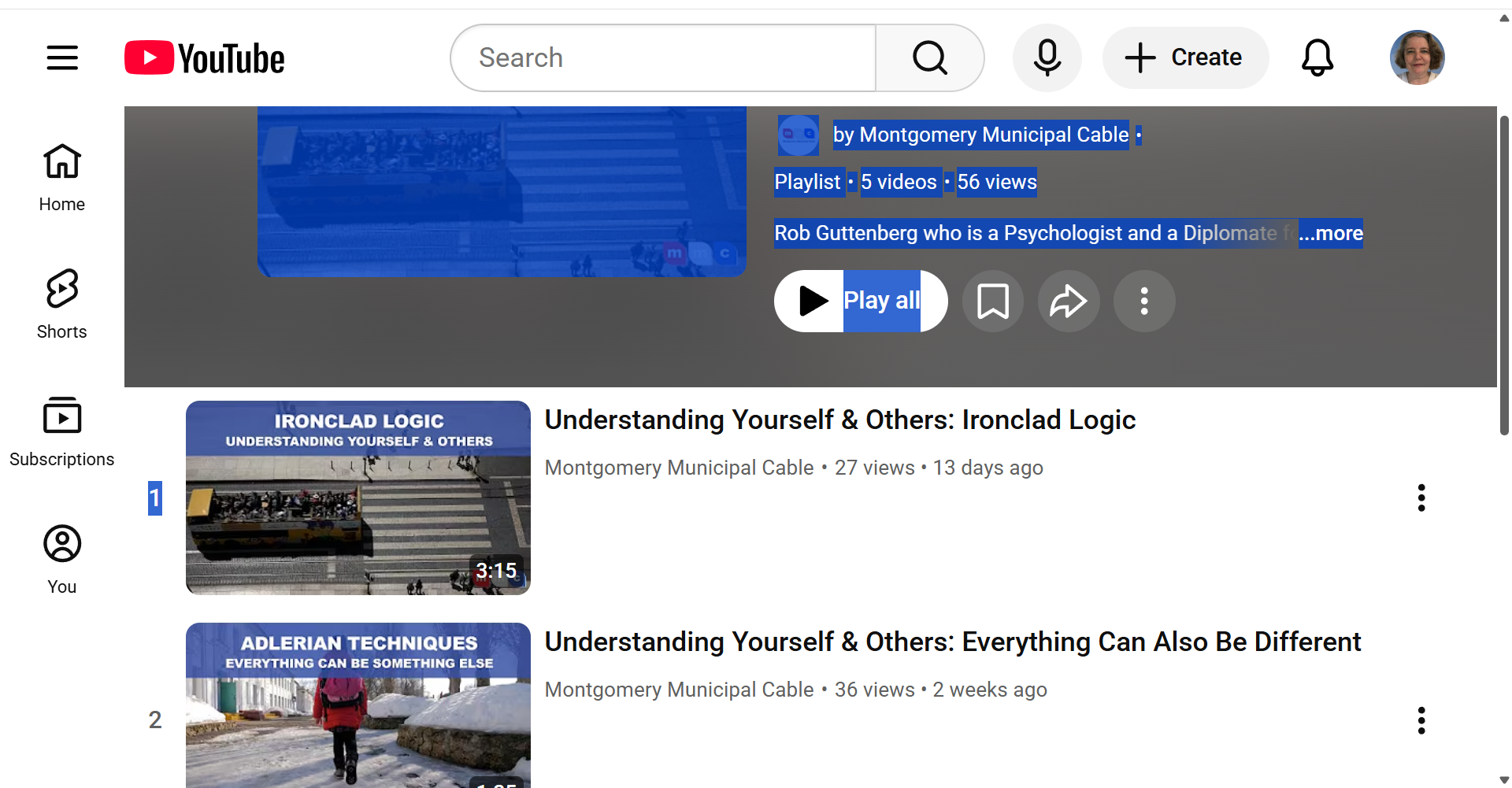Click '27 views' under Ironclad Logic

click(875, 468)
